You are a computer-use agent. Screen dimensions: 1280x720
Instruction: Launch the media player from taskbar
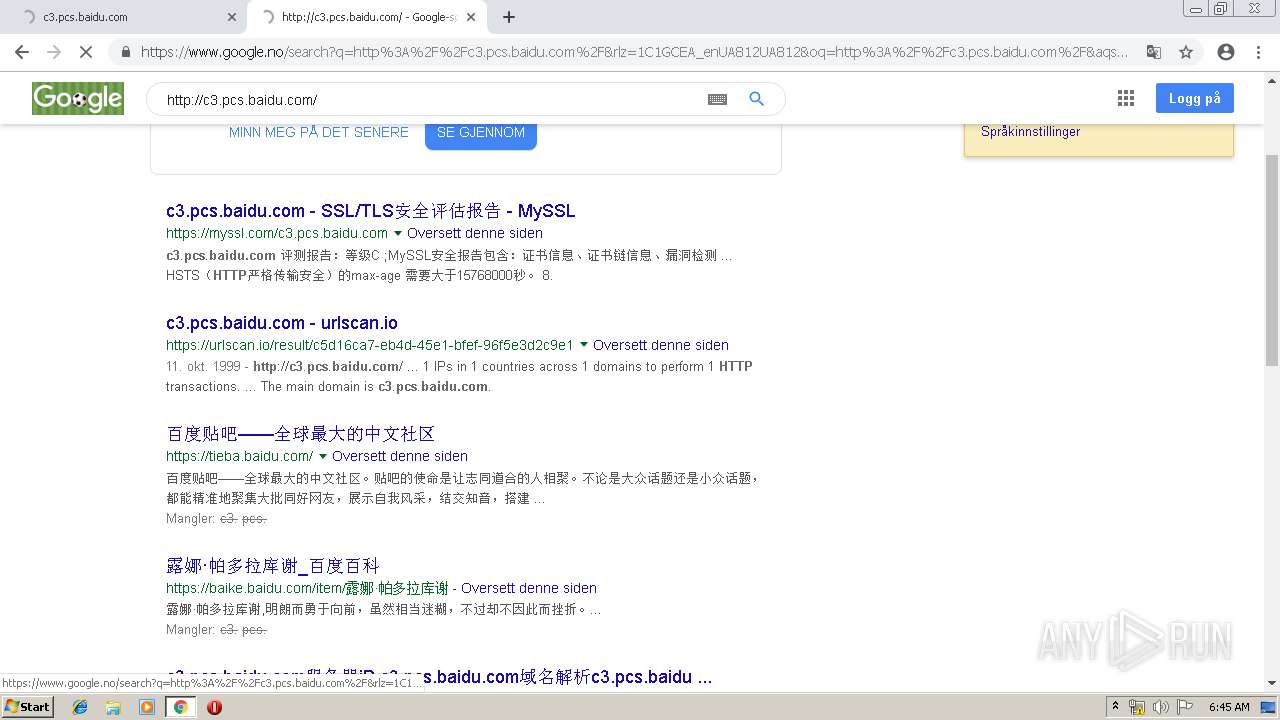click(x=147, y=707)
